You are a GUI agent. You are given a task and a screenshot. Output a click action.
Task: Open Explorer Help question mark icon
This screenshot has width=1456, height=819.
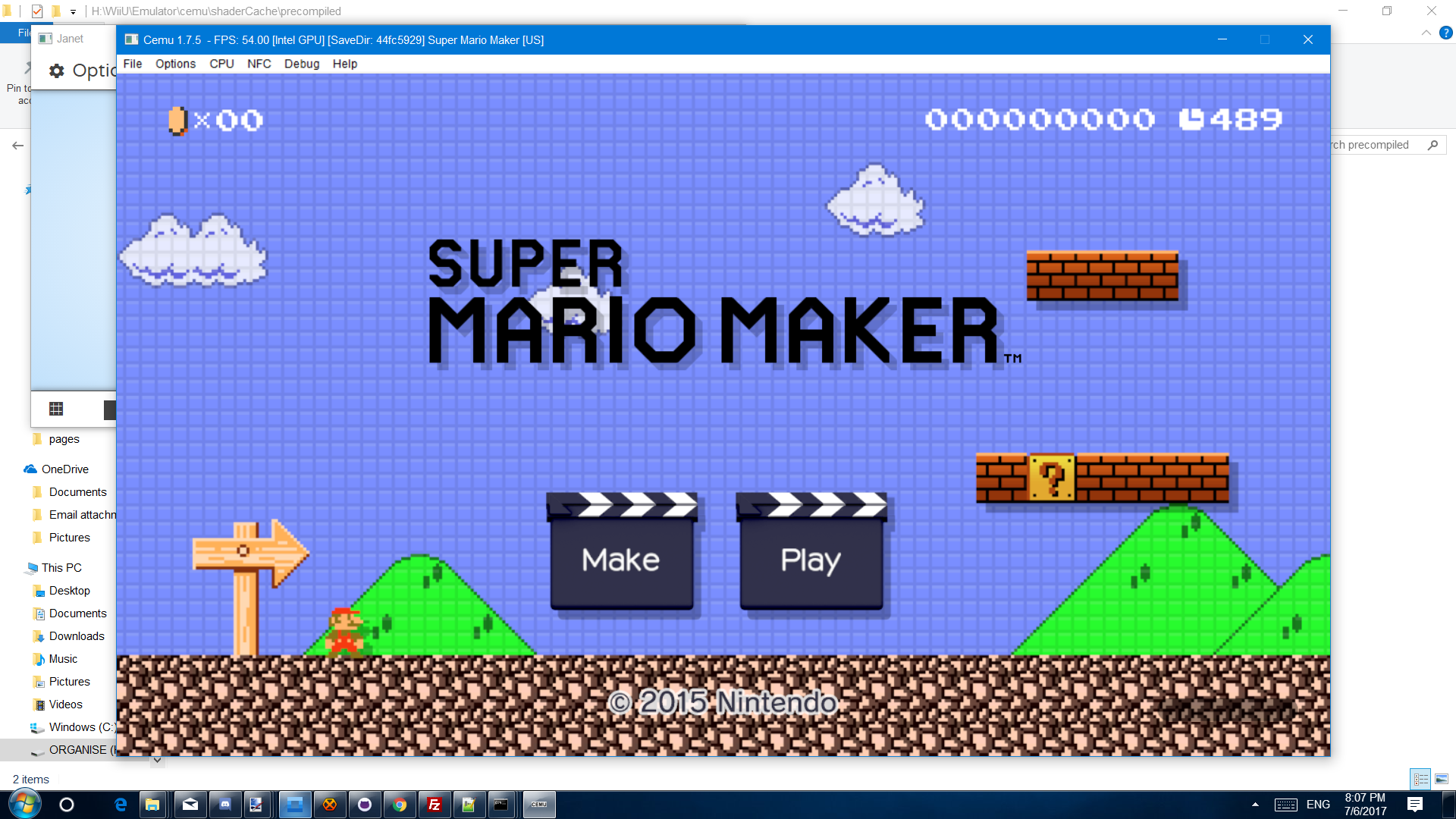pos(1445,33)
